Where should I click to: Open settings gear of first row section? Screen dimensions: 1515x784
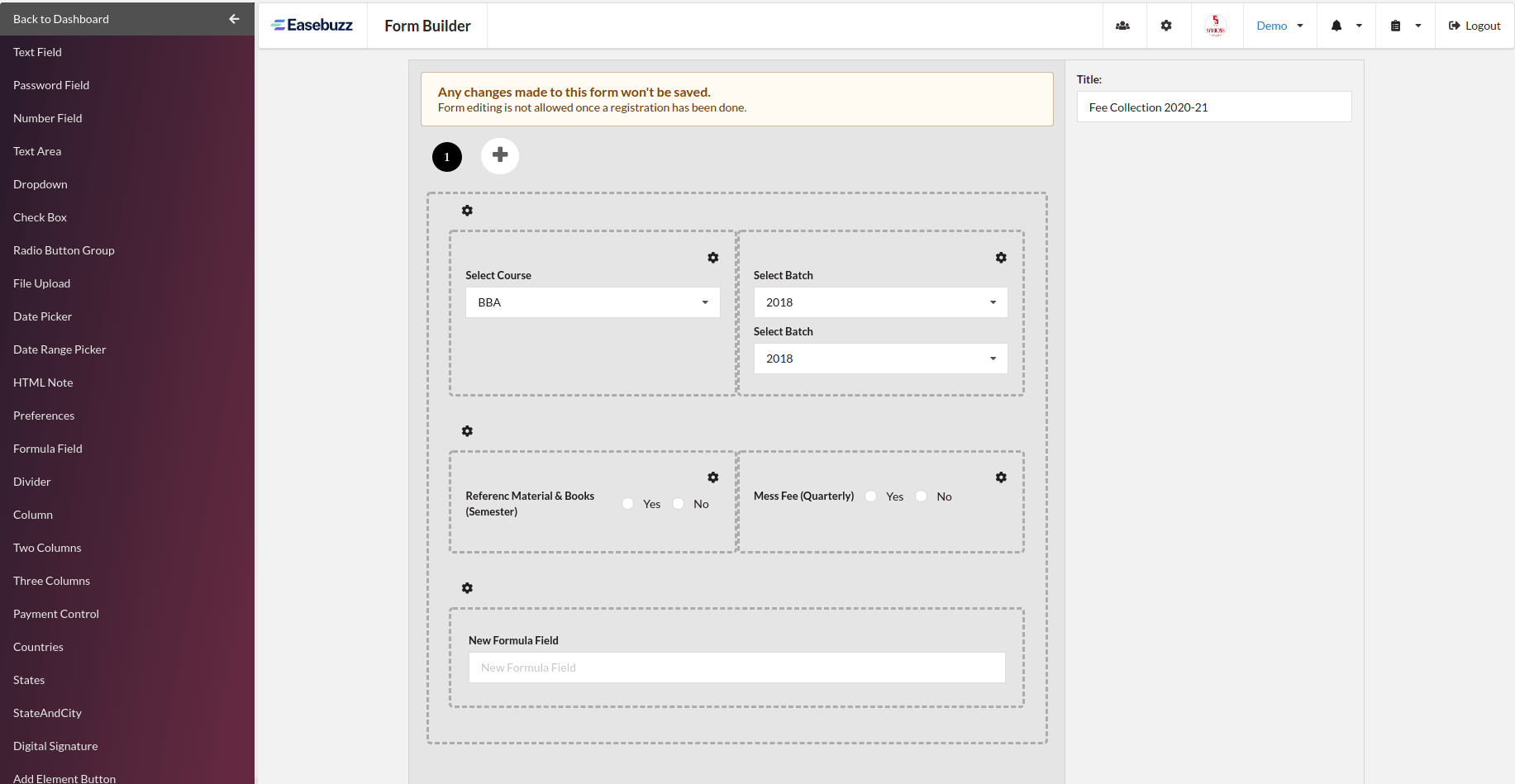pos(467,211)
